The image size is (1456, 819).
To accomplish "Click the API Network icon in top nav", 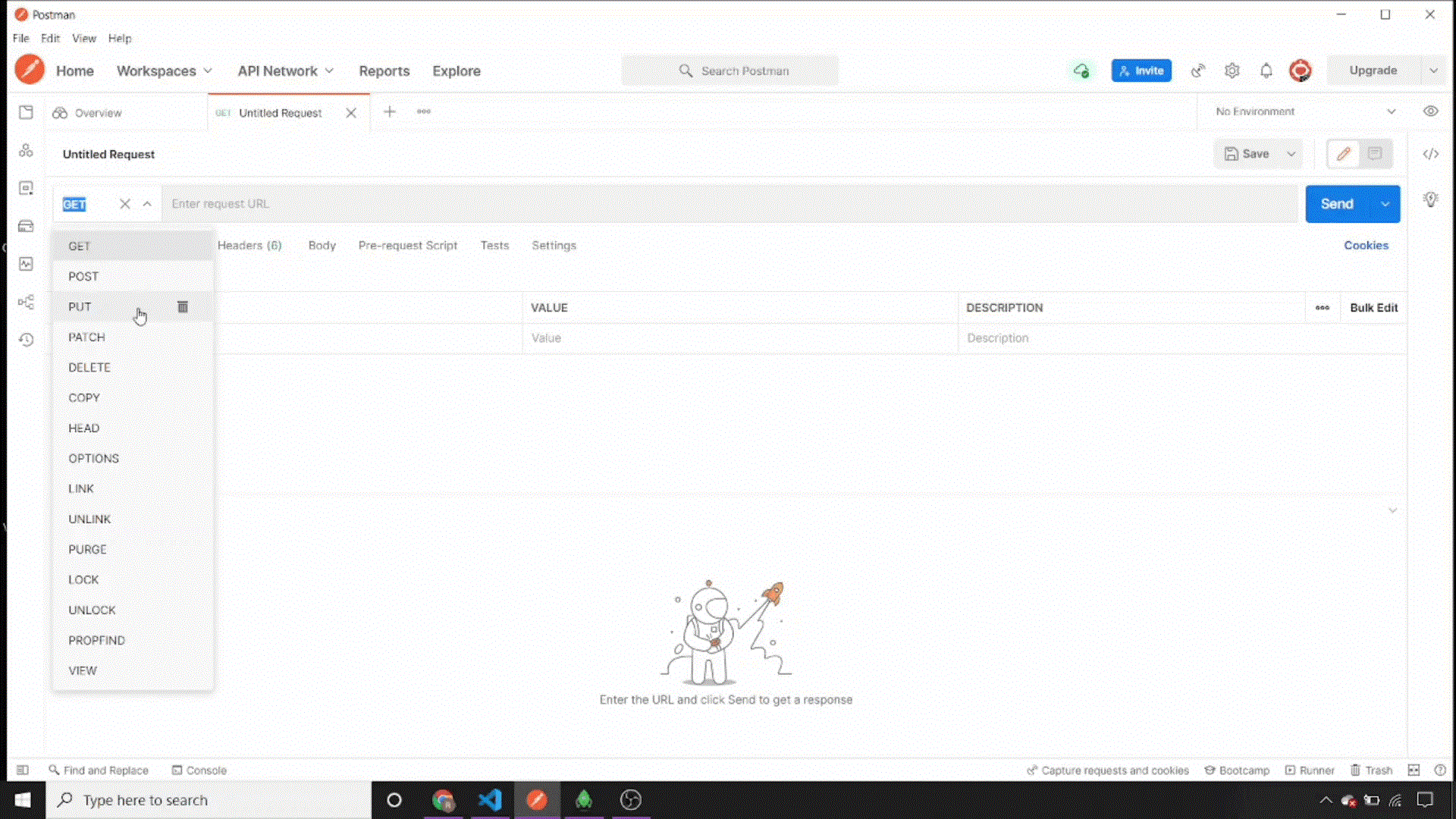I will 277,70.
